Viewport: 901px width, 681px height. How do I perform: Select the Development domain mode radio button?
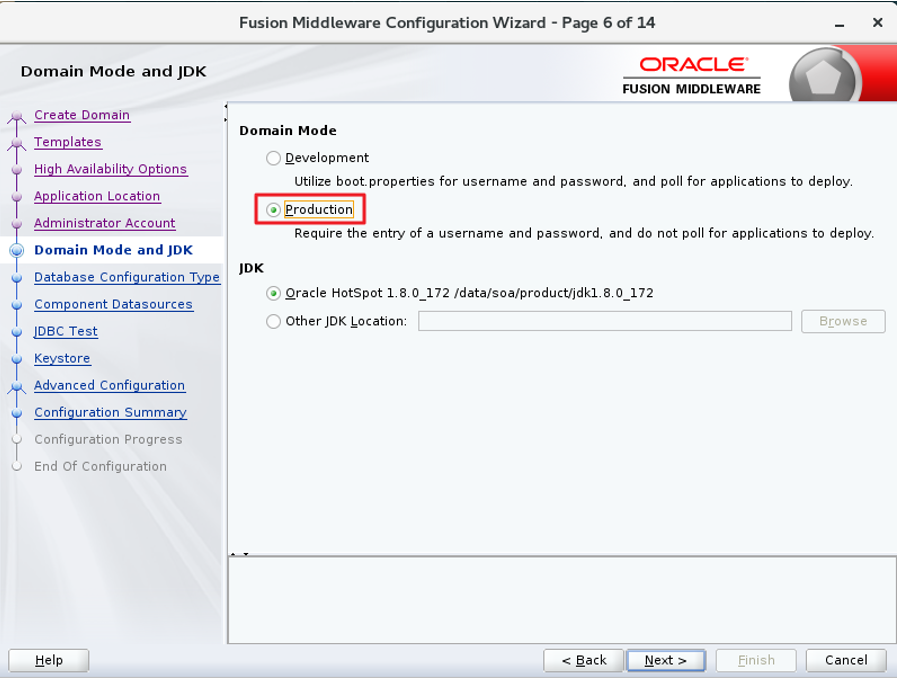[274, 158]
